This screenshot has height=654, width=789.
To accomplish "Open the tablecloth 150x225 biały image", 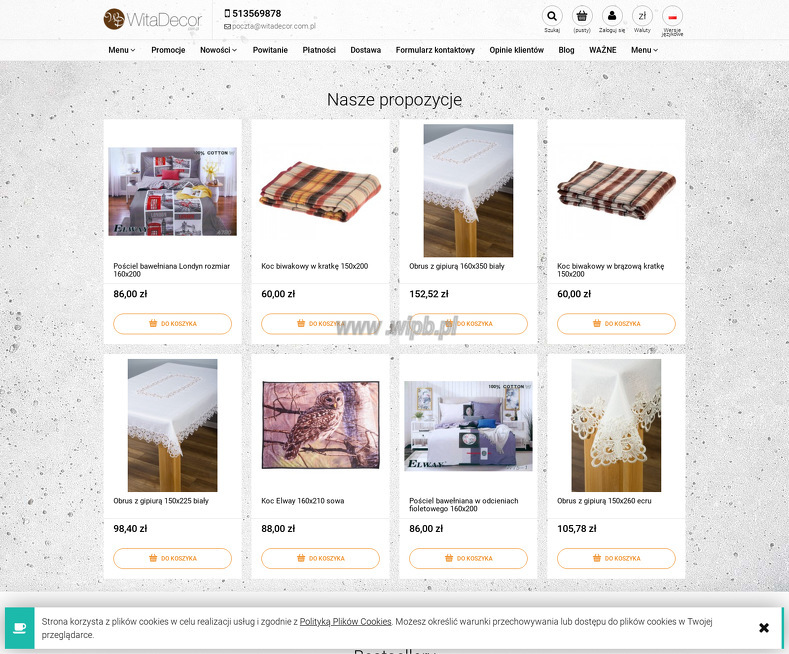I will 173,425.
